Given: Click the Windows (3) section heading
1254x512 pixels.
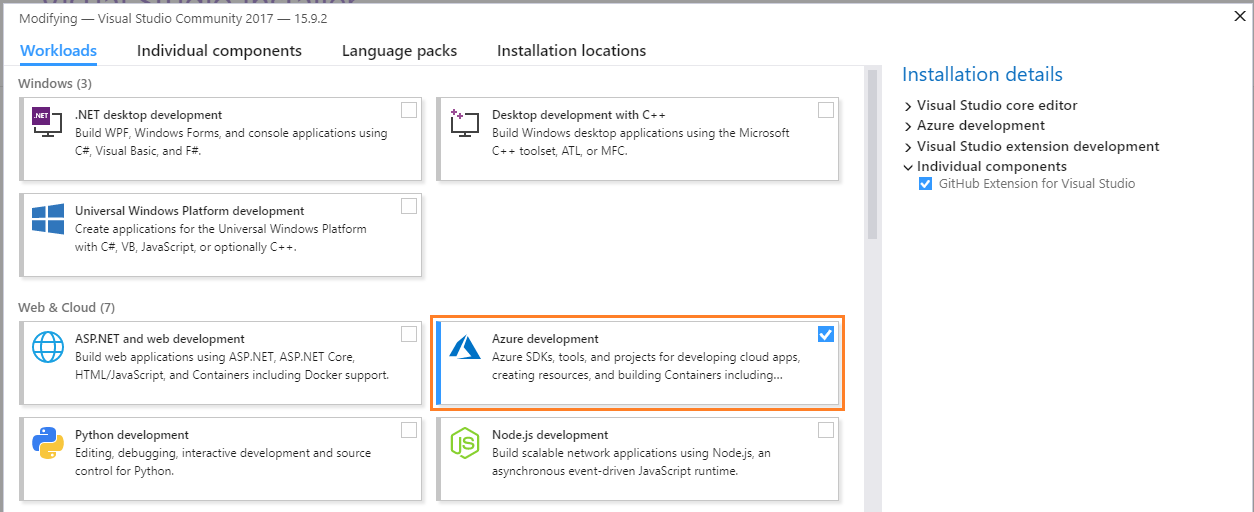Looking at the screenshot, I should pos(55,83).
